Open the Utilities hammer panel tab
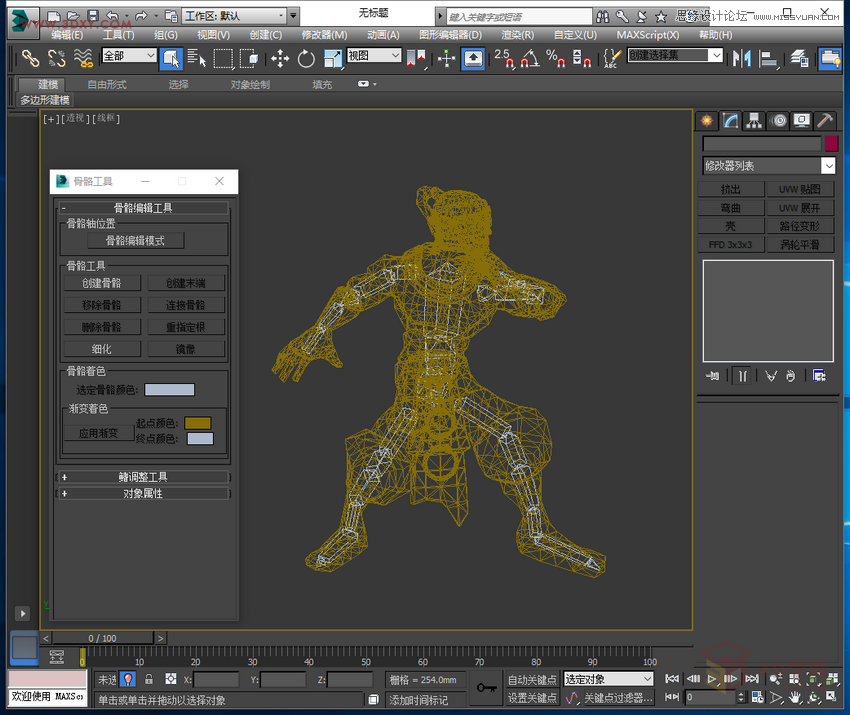Viewport: 850px width, 715px height. pyautogui.click(x=825, y=120)
